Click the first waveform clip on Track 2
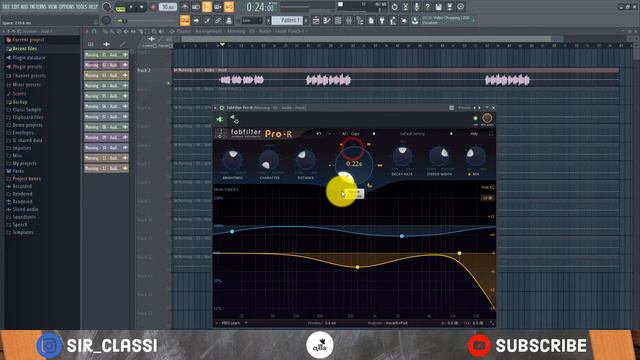This screenshot has width=640, height=360. pos(241,80)
